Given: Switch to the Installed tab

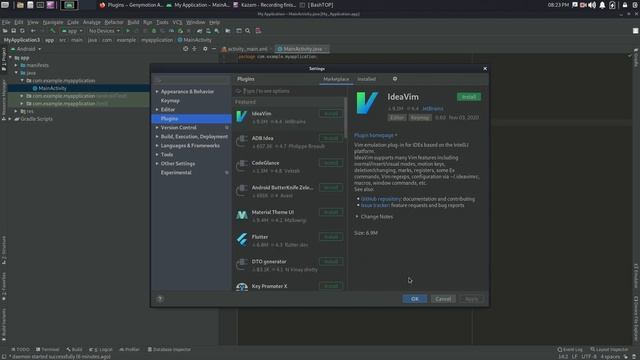Looking at the screenshot, I should tap(367, 79).
